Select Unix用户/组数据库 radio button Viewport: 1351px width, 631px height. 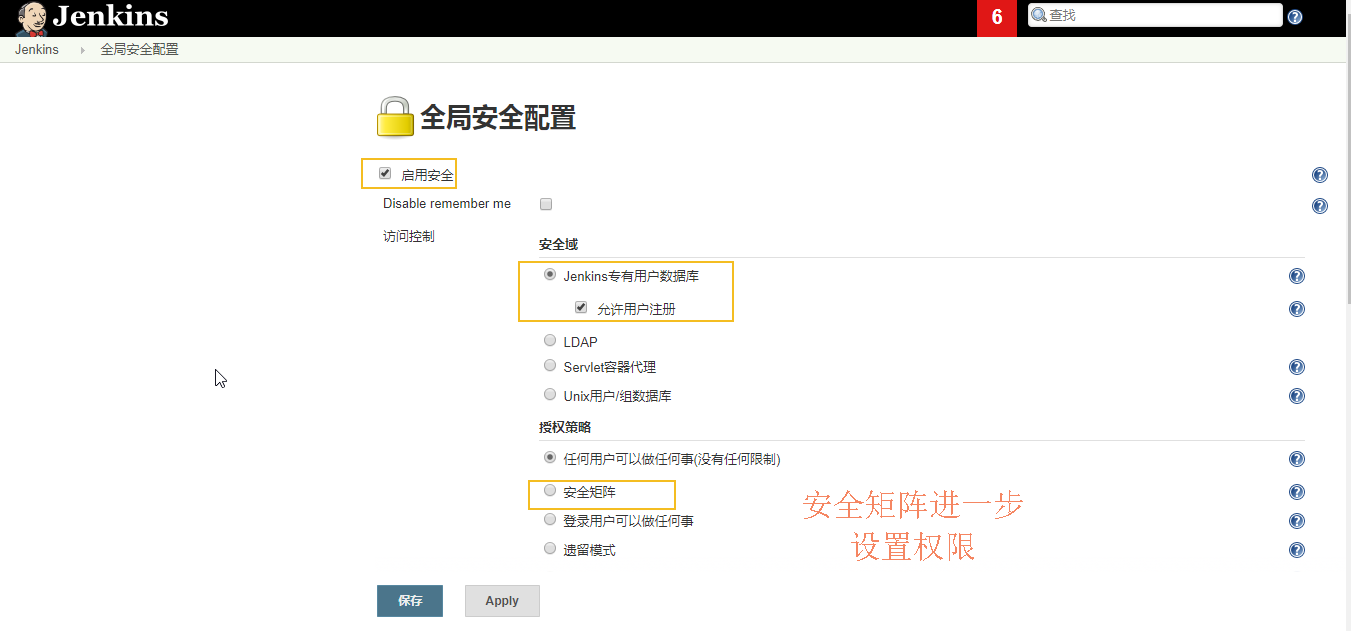[x=550, y=394]
